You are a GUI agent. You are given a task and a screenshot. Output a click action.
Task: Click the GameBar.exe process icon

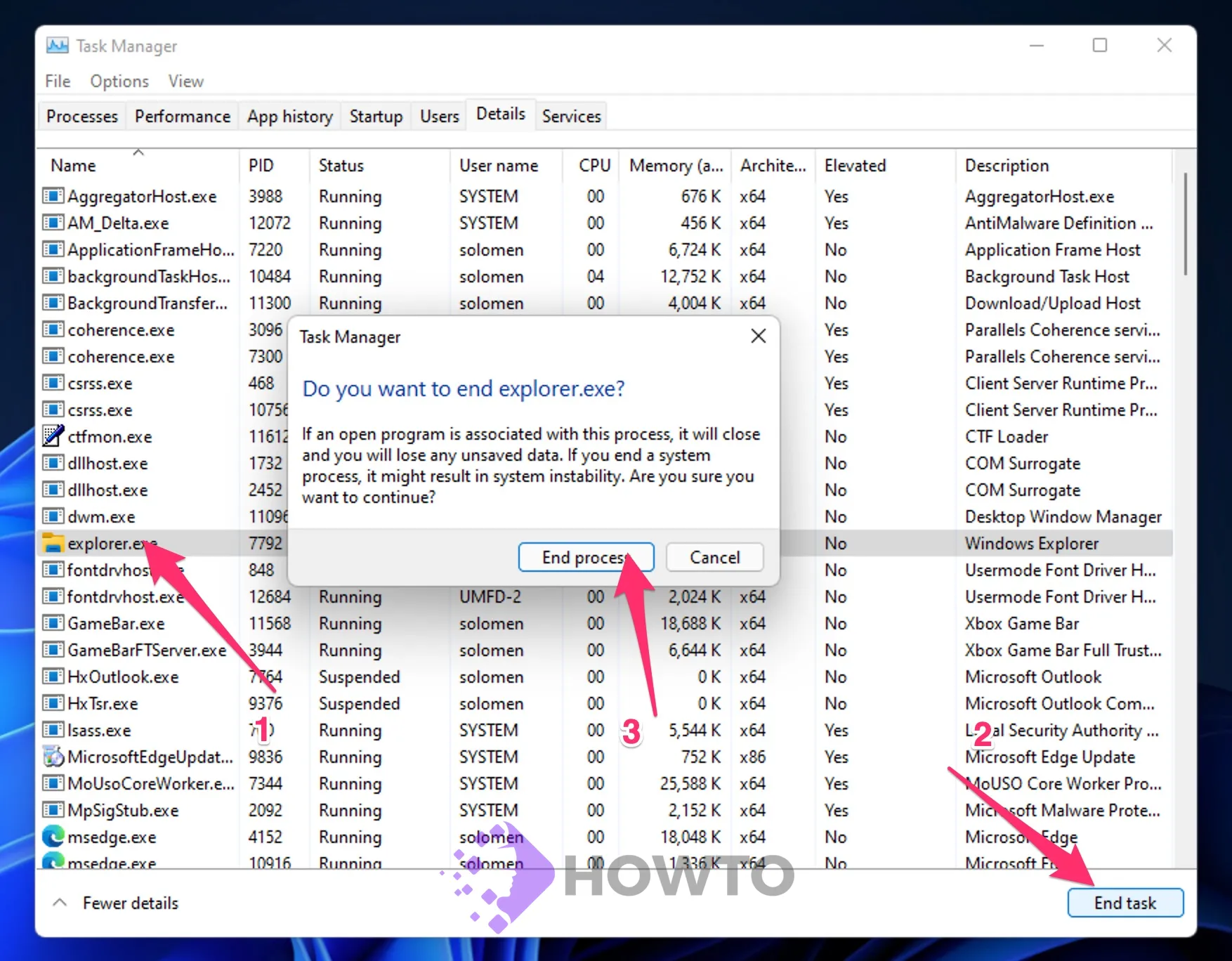53,623
